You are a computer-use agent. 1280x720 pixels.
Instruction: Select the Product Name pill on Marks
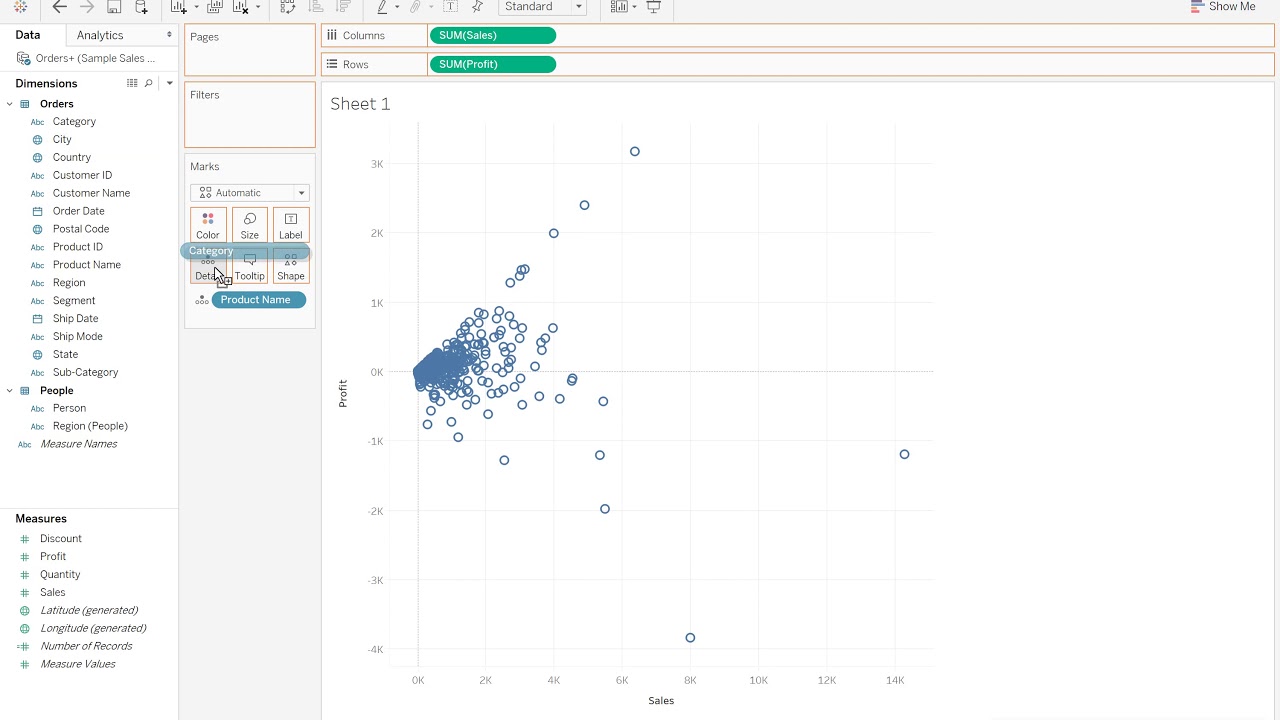point(259,300)
